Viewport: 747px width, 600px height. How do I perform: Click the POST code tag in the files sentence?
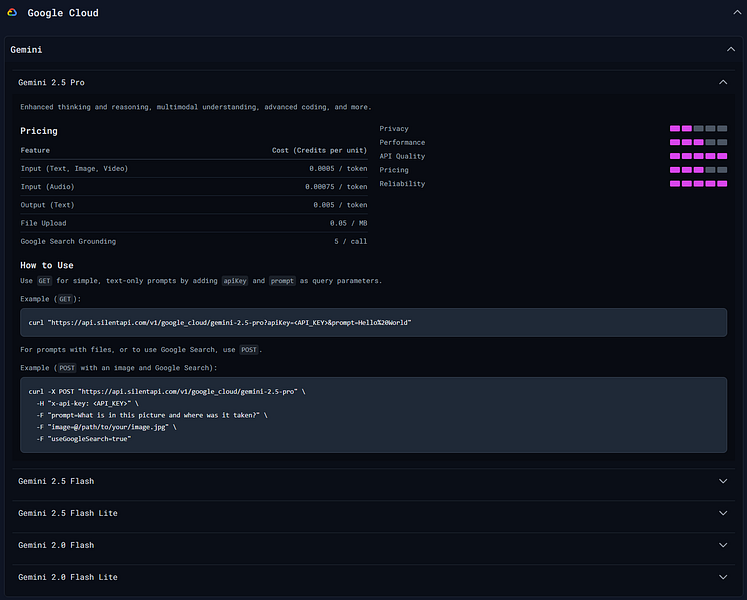249,350
